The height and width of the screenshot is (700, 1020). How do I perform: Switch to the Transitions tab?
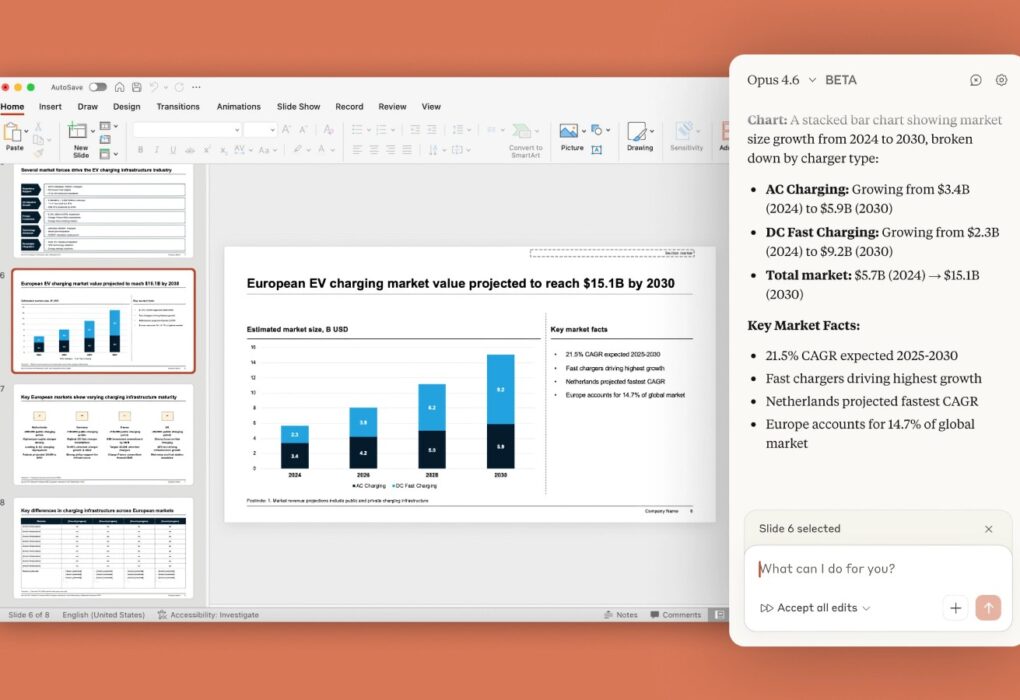(178, 107)
